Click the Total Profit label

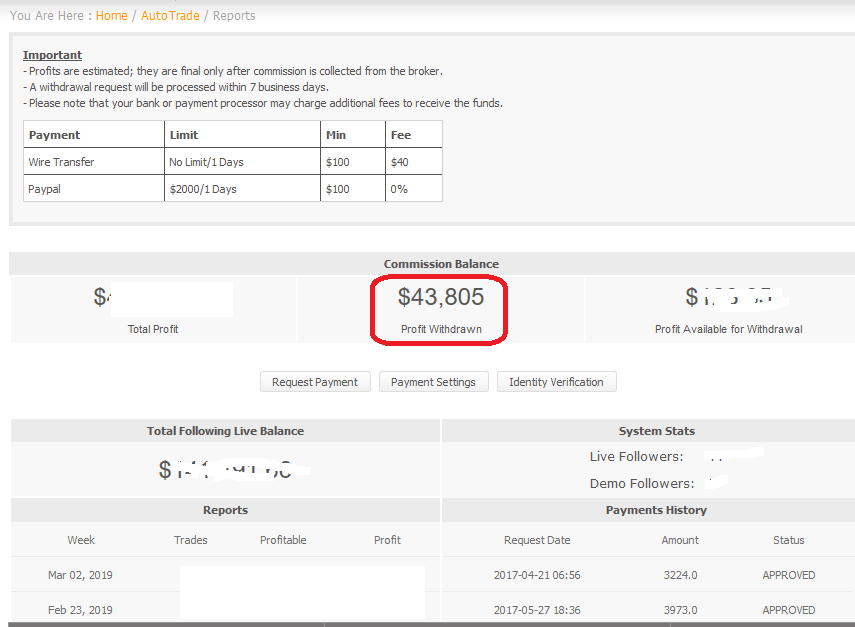pos(153,329)
